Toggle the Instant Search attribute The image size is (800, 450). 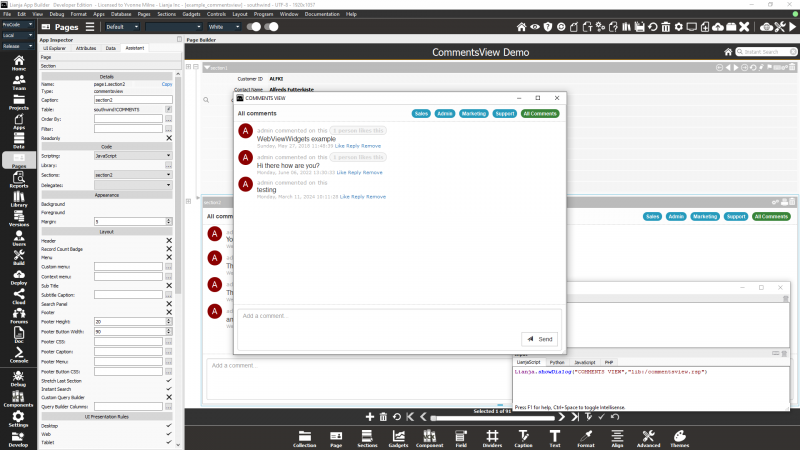[x=169, y=389]
